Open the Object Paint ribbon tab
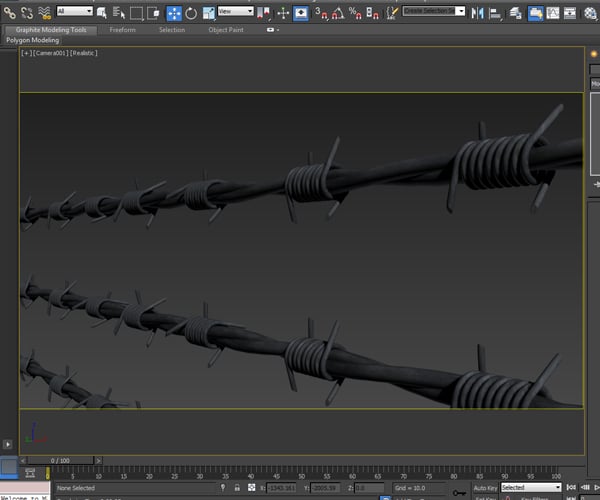 coord(225,30)
